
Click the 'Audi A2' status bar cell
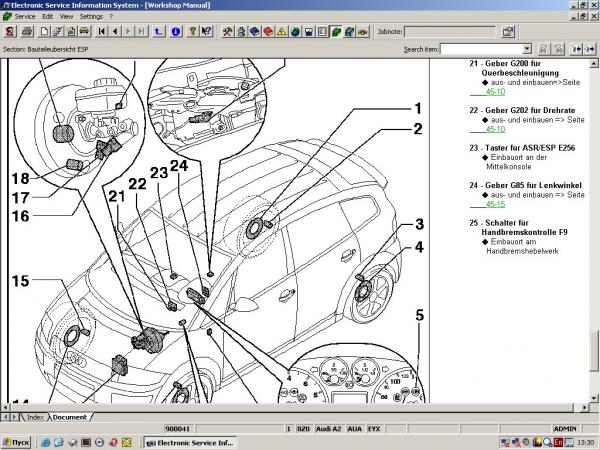click(x=328, y=429)
